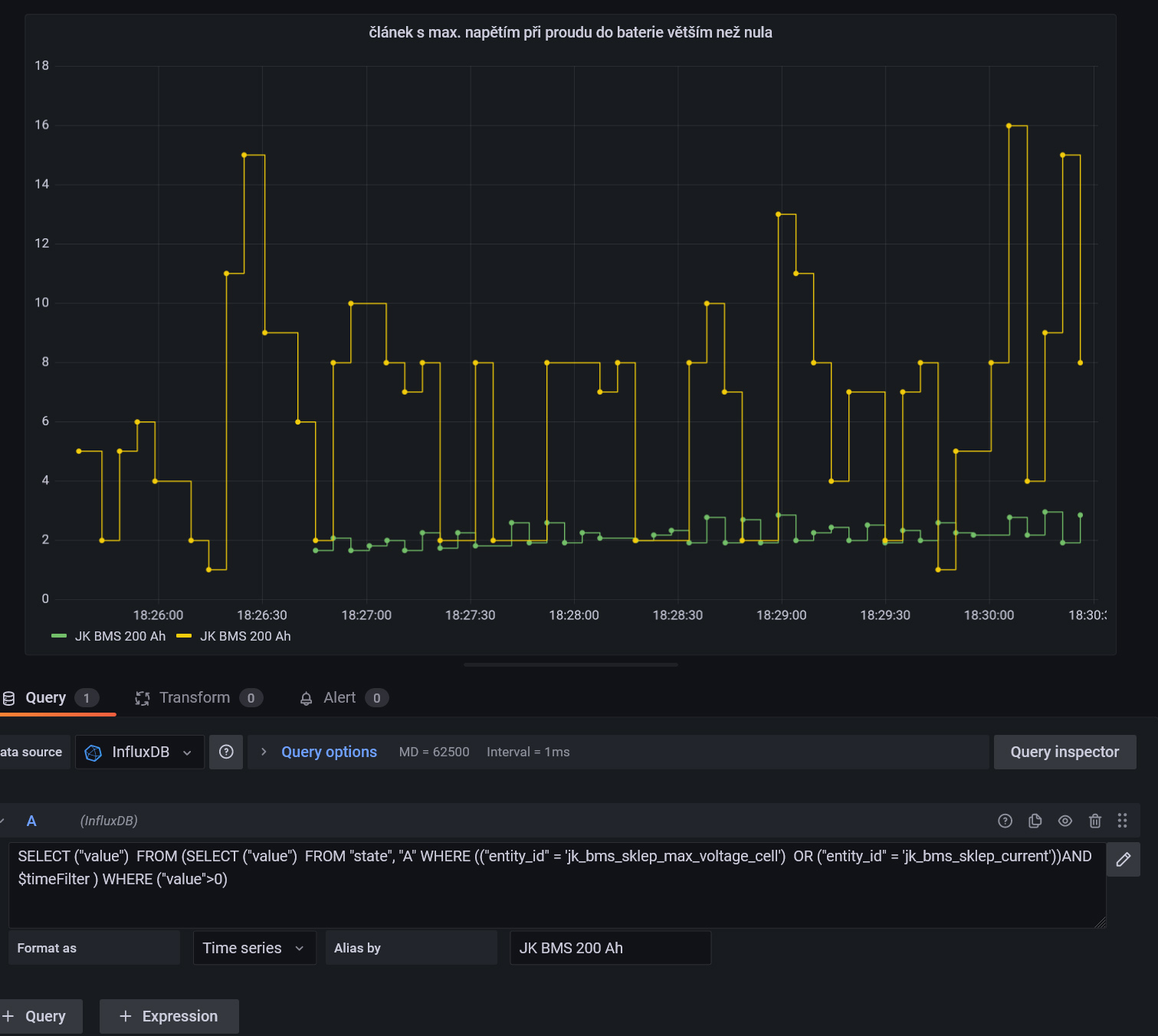Hide query A with the eye icon

coord(1065,821)
